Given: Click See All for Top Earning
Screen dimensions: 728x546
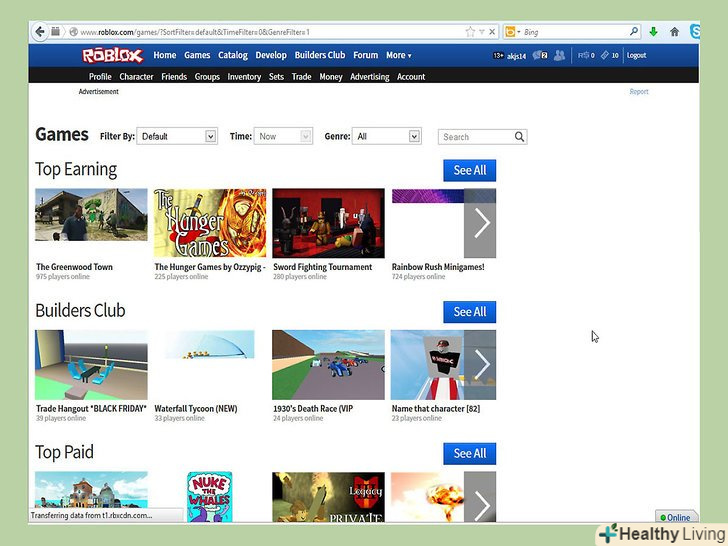Looking at the screenshot, I should 469,170.
